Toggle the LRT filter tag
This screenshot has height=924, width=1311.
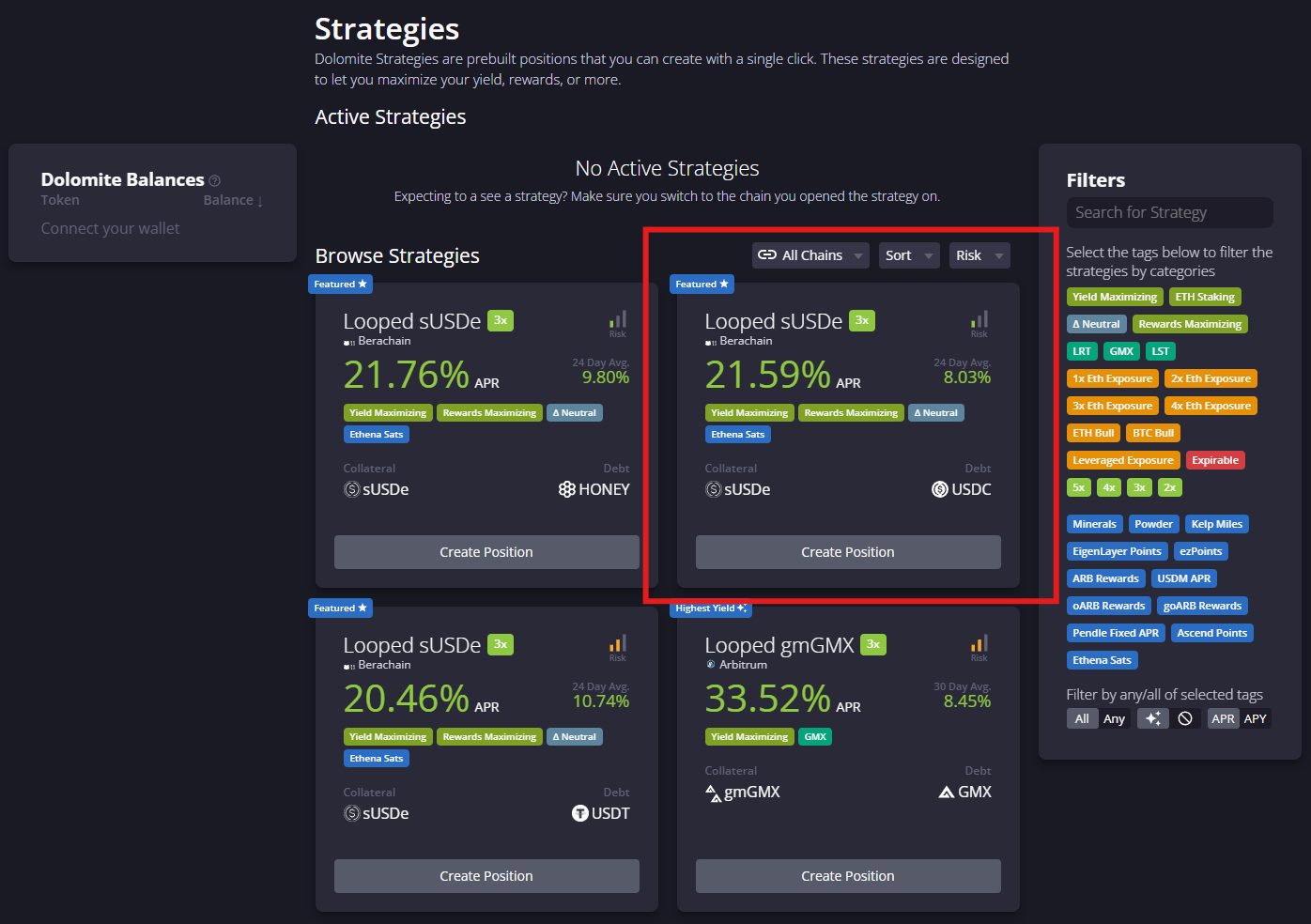click(x=1082, y=351)
